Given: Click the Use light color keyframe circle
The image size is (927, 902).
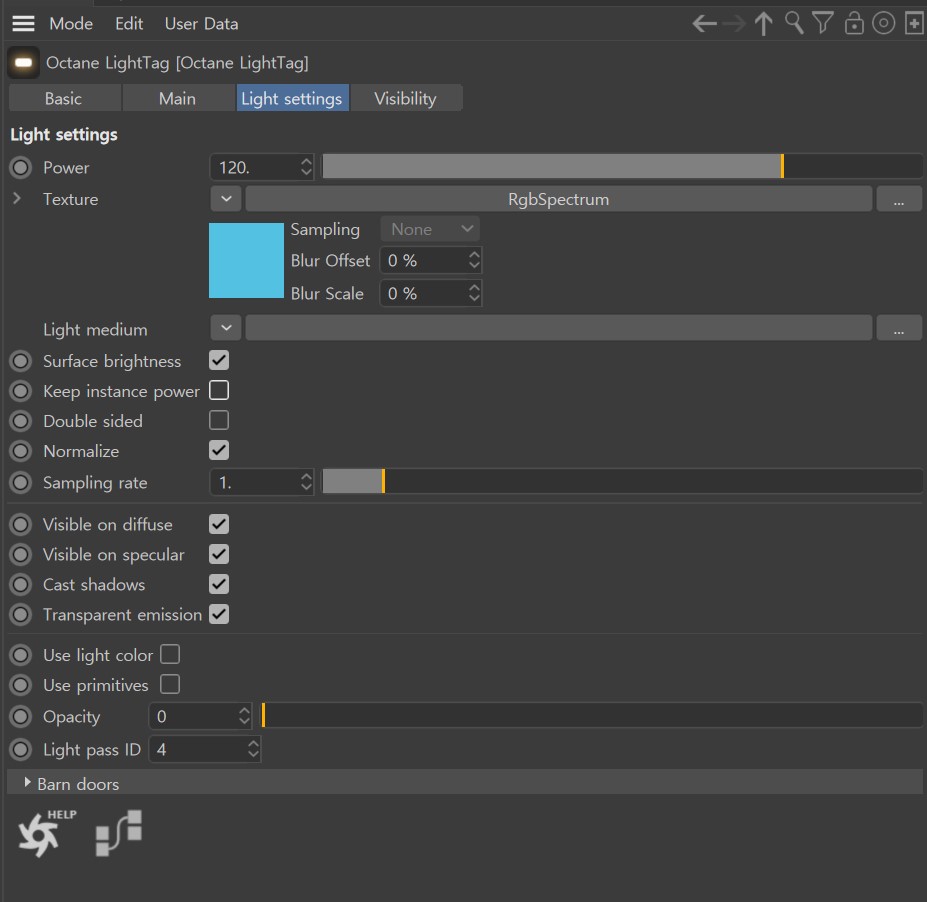Looking at the screenshot, I should 21,655.
